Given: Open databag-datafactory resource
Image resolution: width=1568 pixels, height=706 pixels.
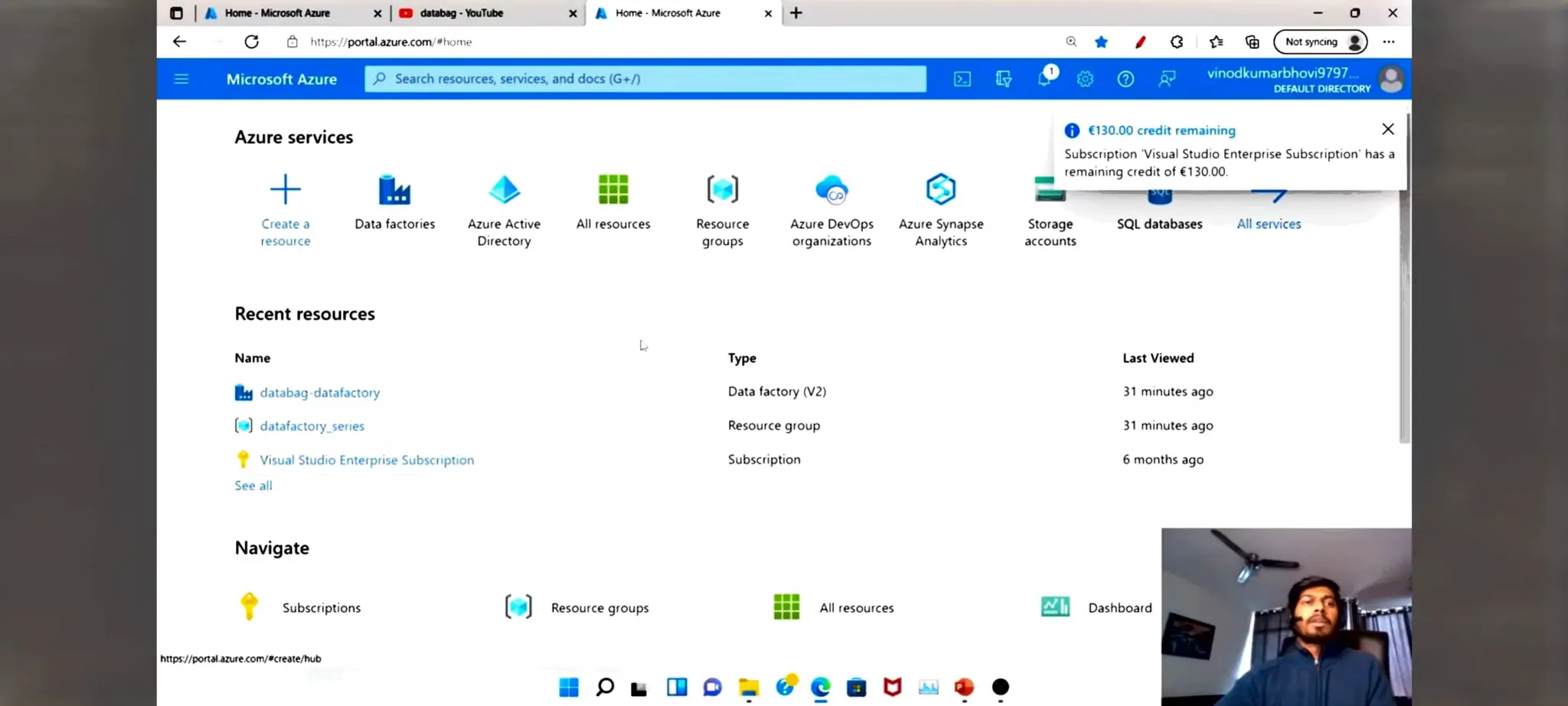Looking at the screenshot, I should (x=319, y=392).
